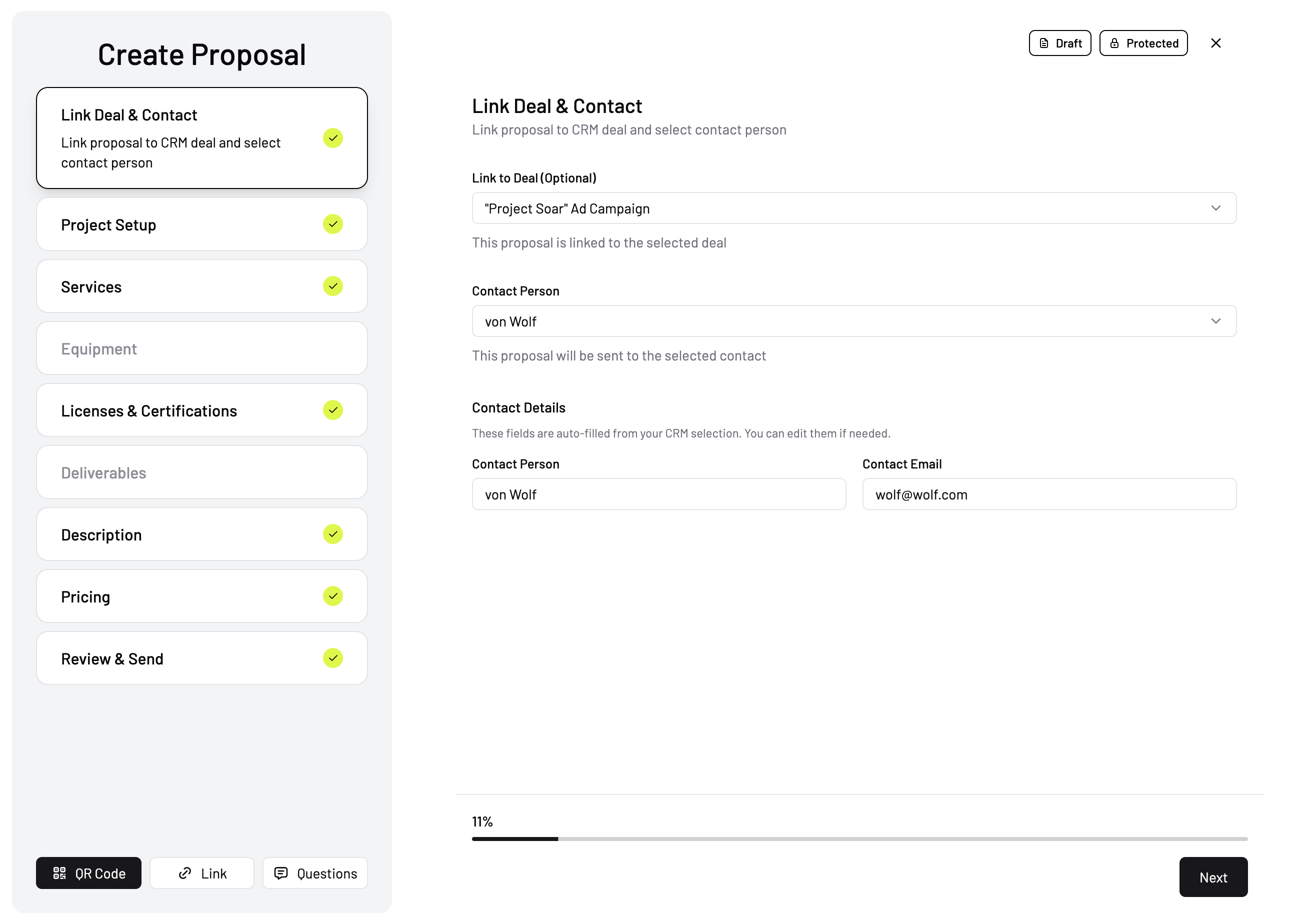The image size is (1296, 924).
Task: Click the Project Setup green checkmark
Action: coord(333,224)
